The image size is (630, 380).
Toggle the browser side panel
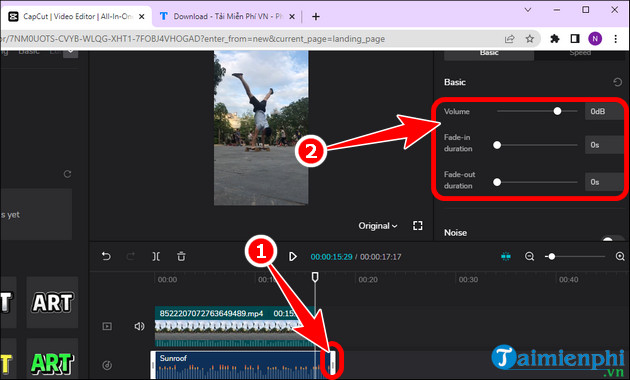tap(575, 39)
